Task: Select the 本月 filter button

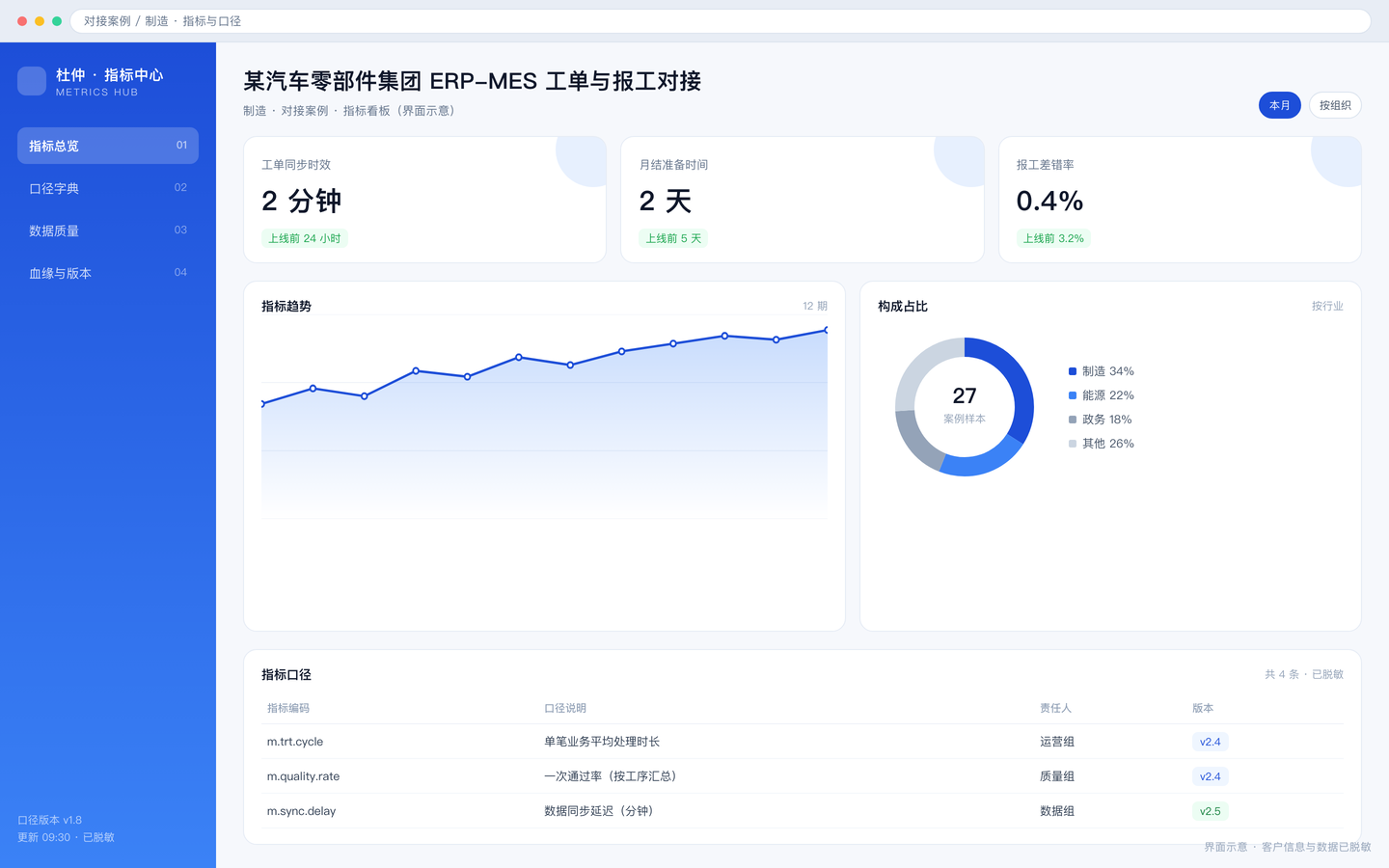Action: point(1280,105)
